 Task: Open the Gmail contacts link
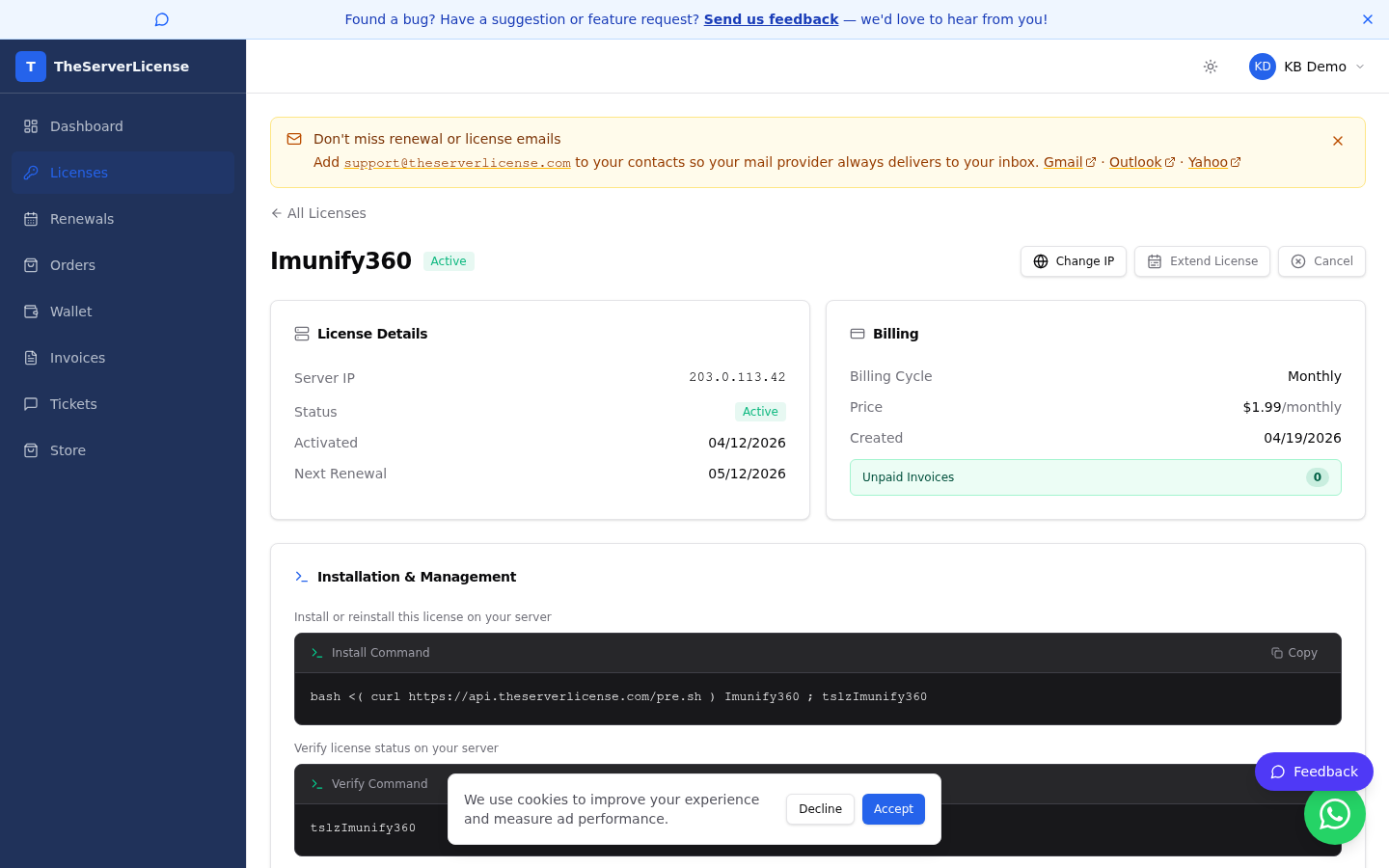pyautogui.click(x=1070, y=162)
